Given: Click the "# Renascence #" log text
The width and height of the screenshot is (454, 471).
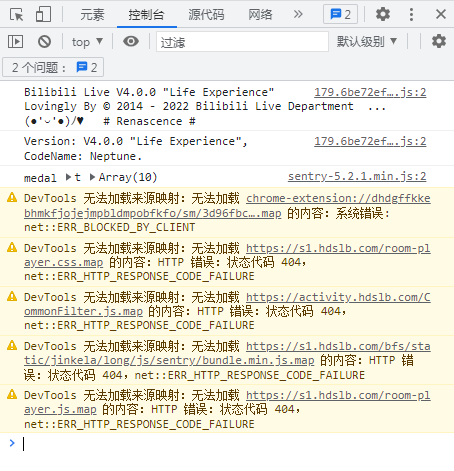Looking at the screenshot, I should [149, 121].
